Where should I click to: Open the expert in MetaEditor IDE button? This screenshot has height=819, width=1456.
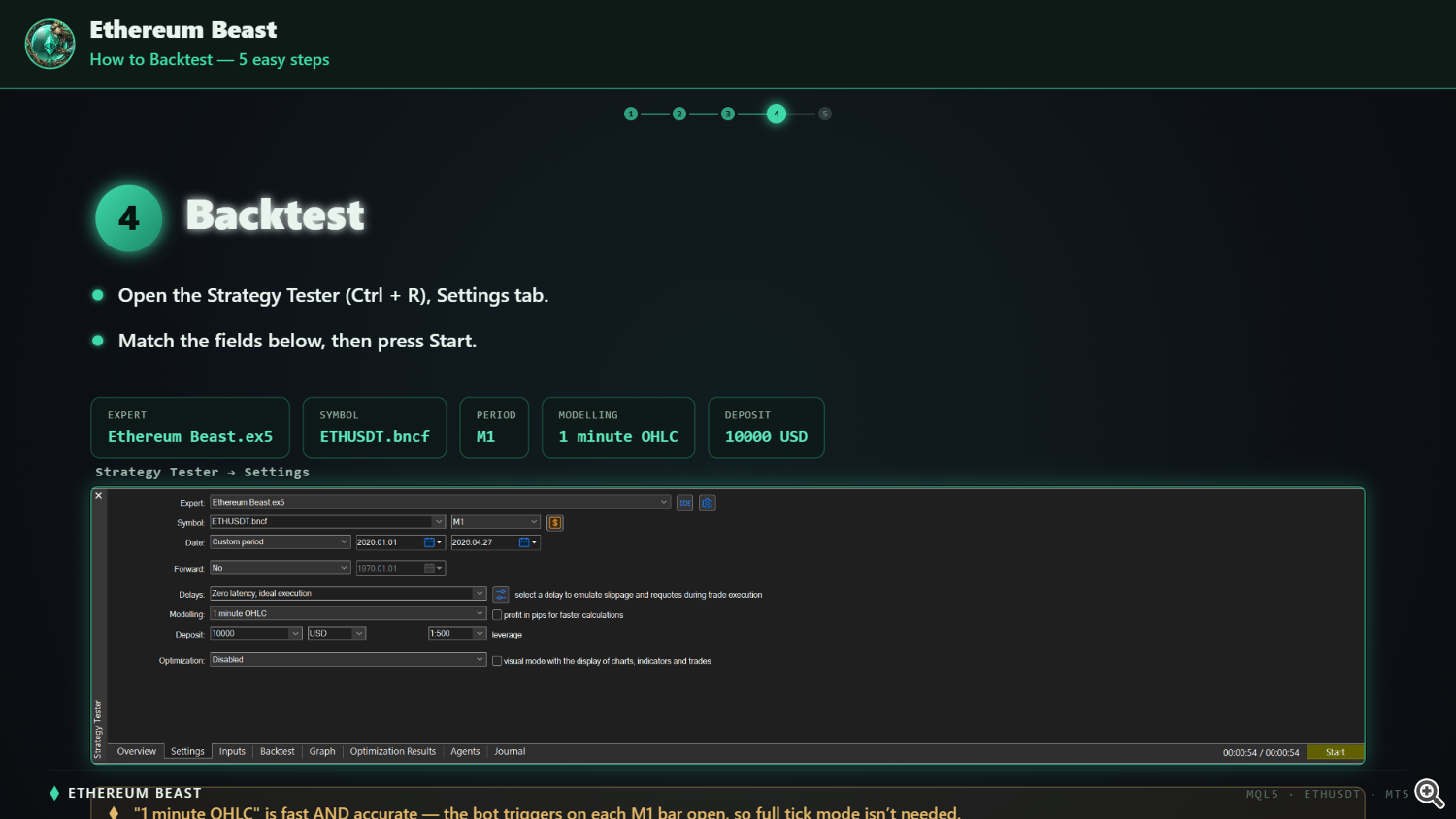pyautogui.click(x=685, y=503)
